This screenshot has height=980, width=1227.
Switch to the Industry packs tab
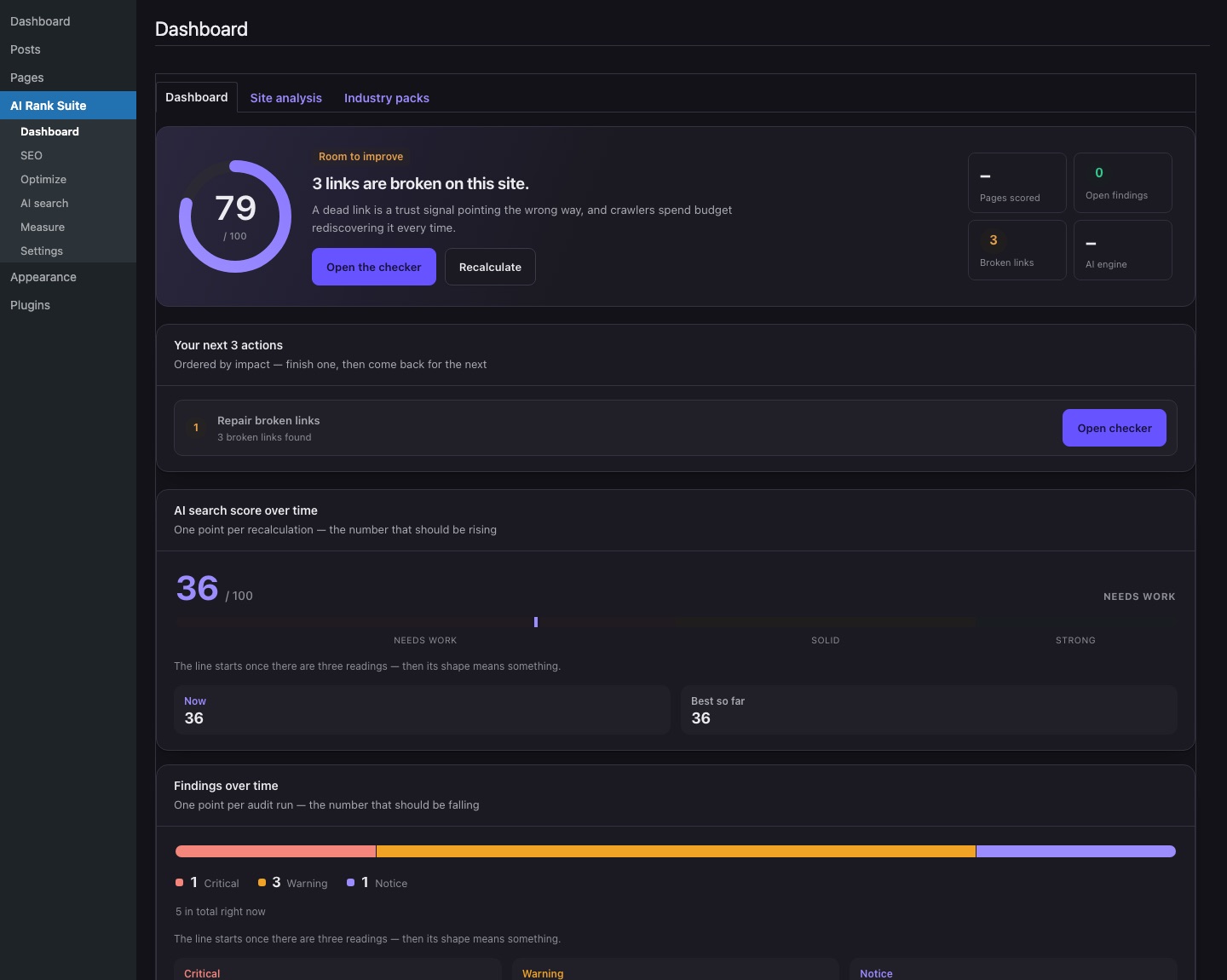click(387, 98)
